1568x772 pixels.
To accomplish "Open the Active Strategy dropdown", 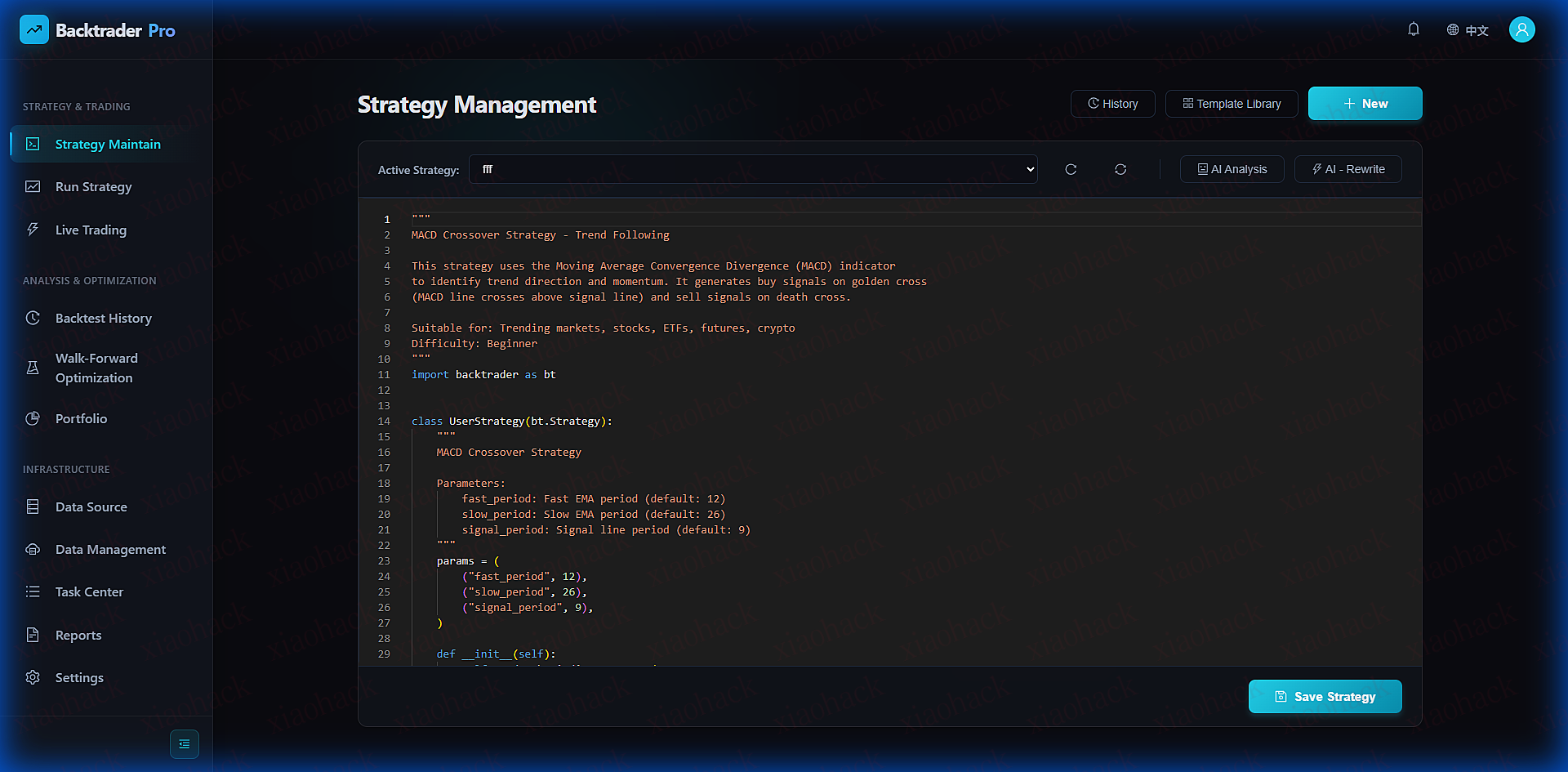I will point(753,169).
